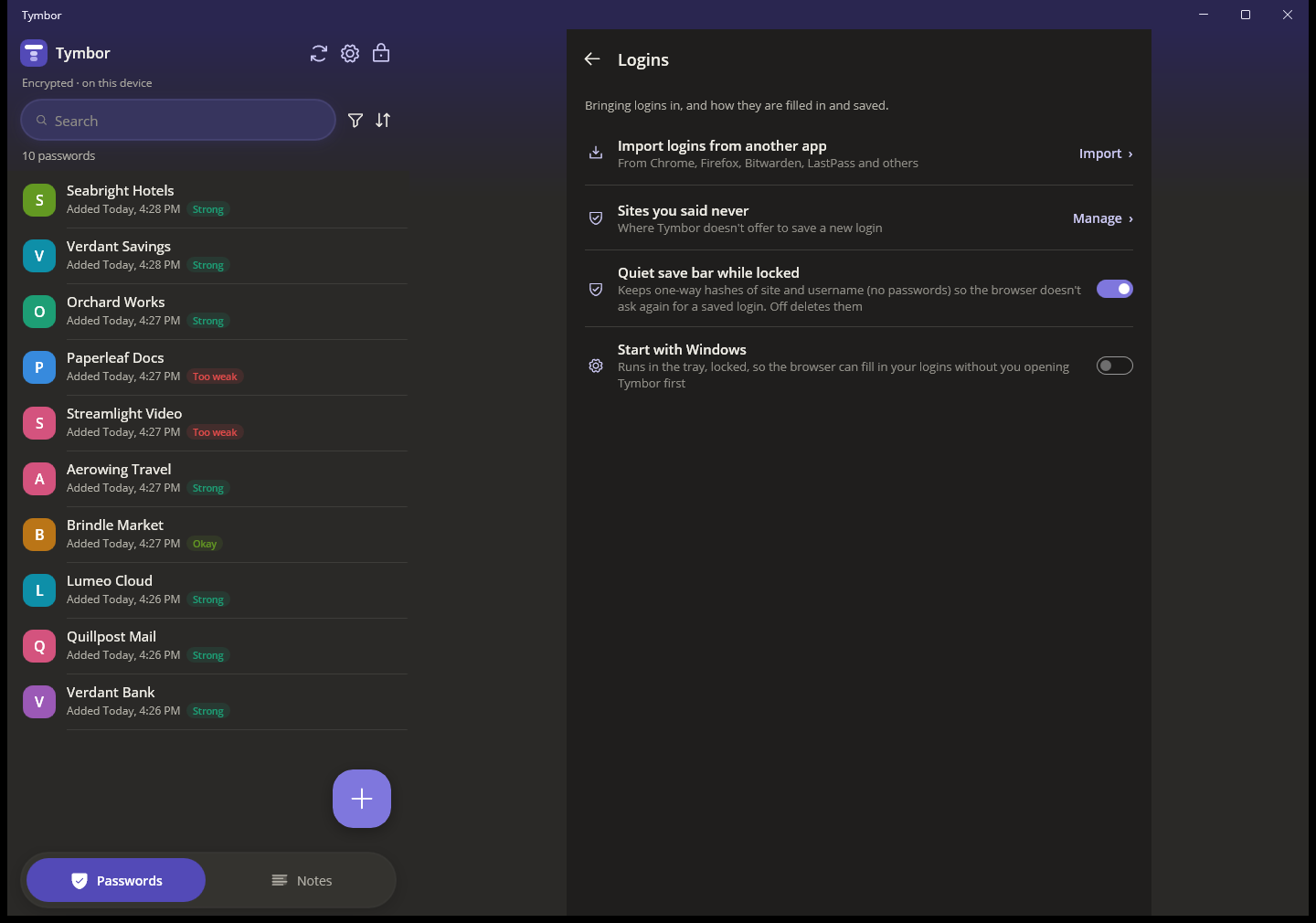The image size is (1316, 923).
Task: Click the Brindle Market B avatar
Action: click(39, 535)
